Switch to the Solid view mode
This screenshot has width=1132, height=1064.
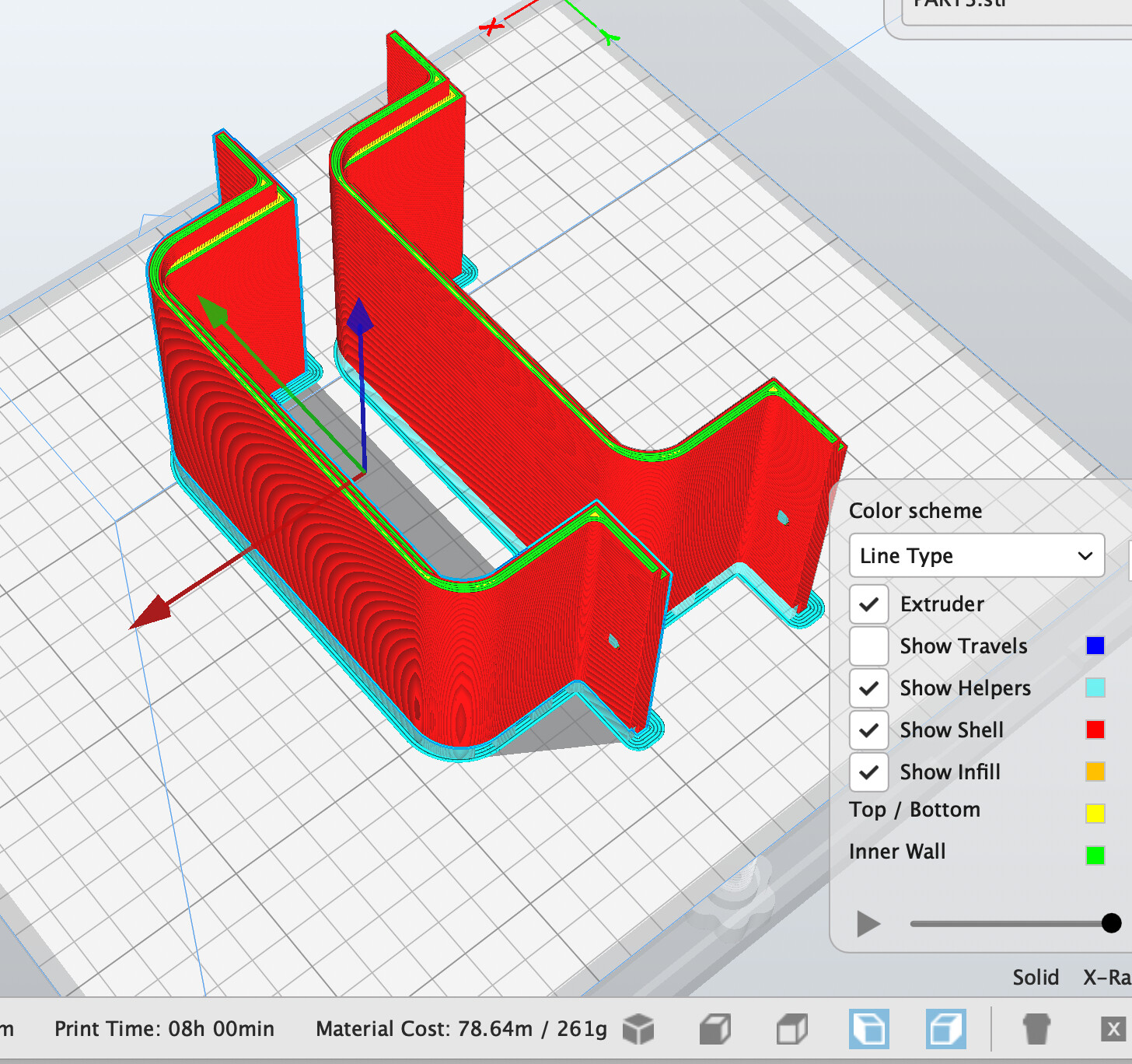point(1035,977)
